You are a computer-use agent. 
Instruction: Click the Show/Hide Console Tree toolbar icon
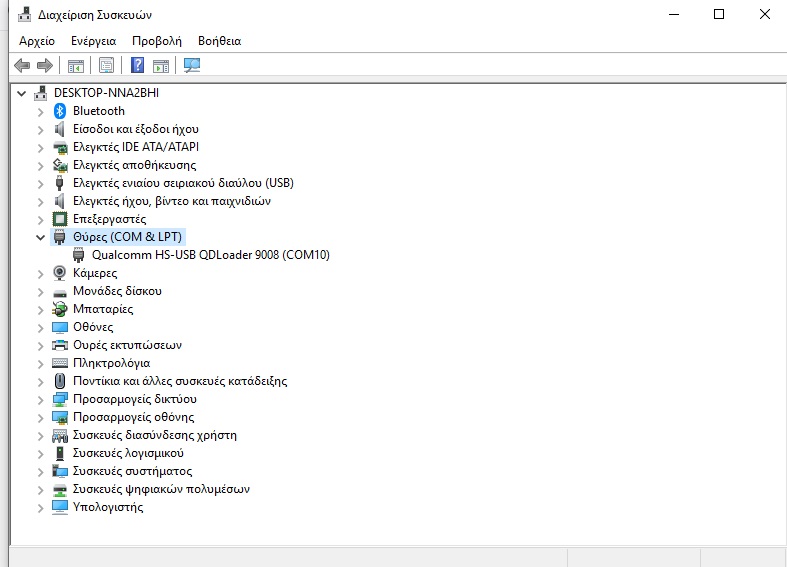click(75, 66)
